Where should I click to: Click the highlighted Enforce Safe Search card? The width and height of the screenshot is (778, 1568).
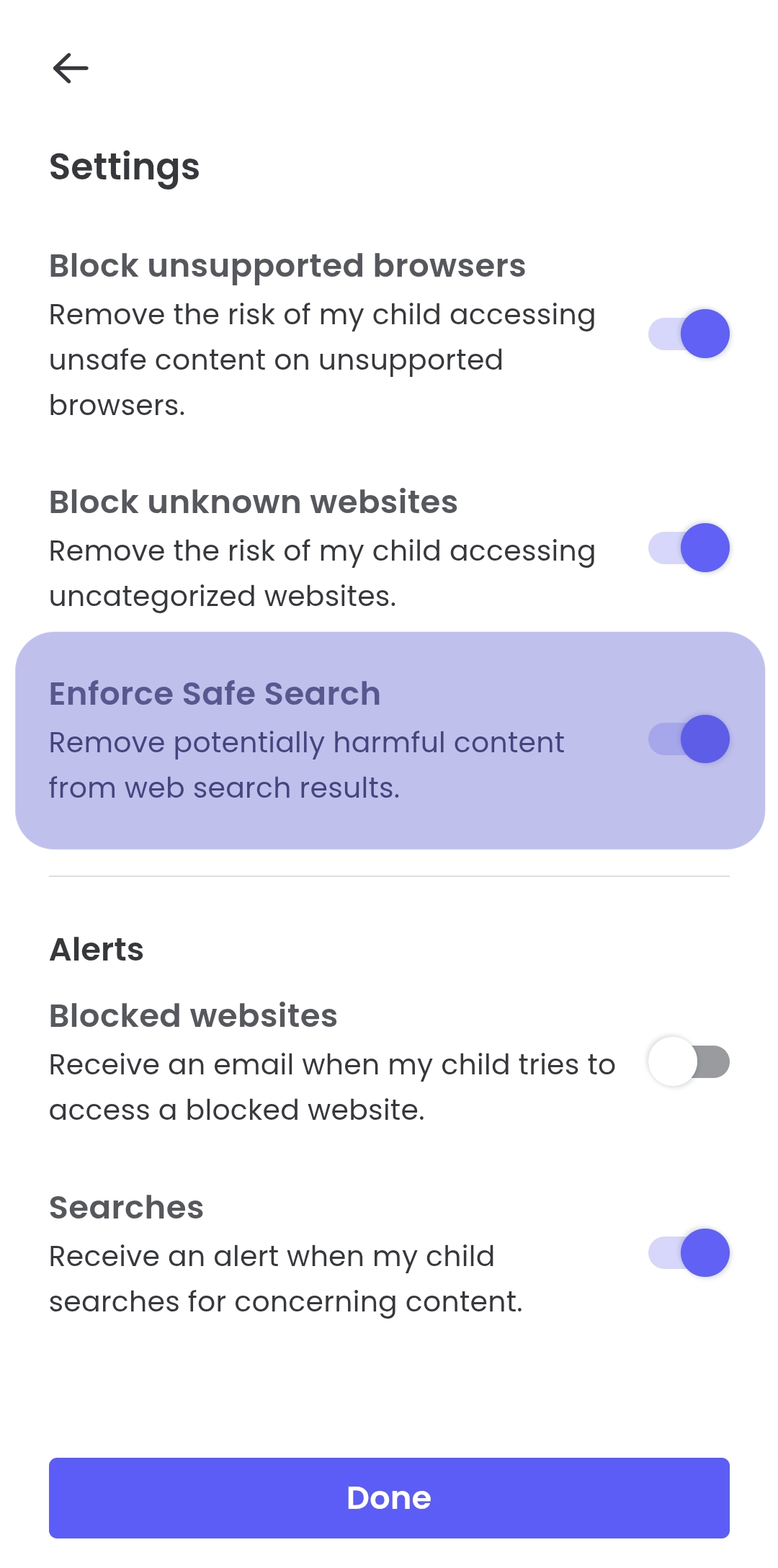[389, 739]
